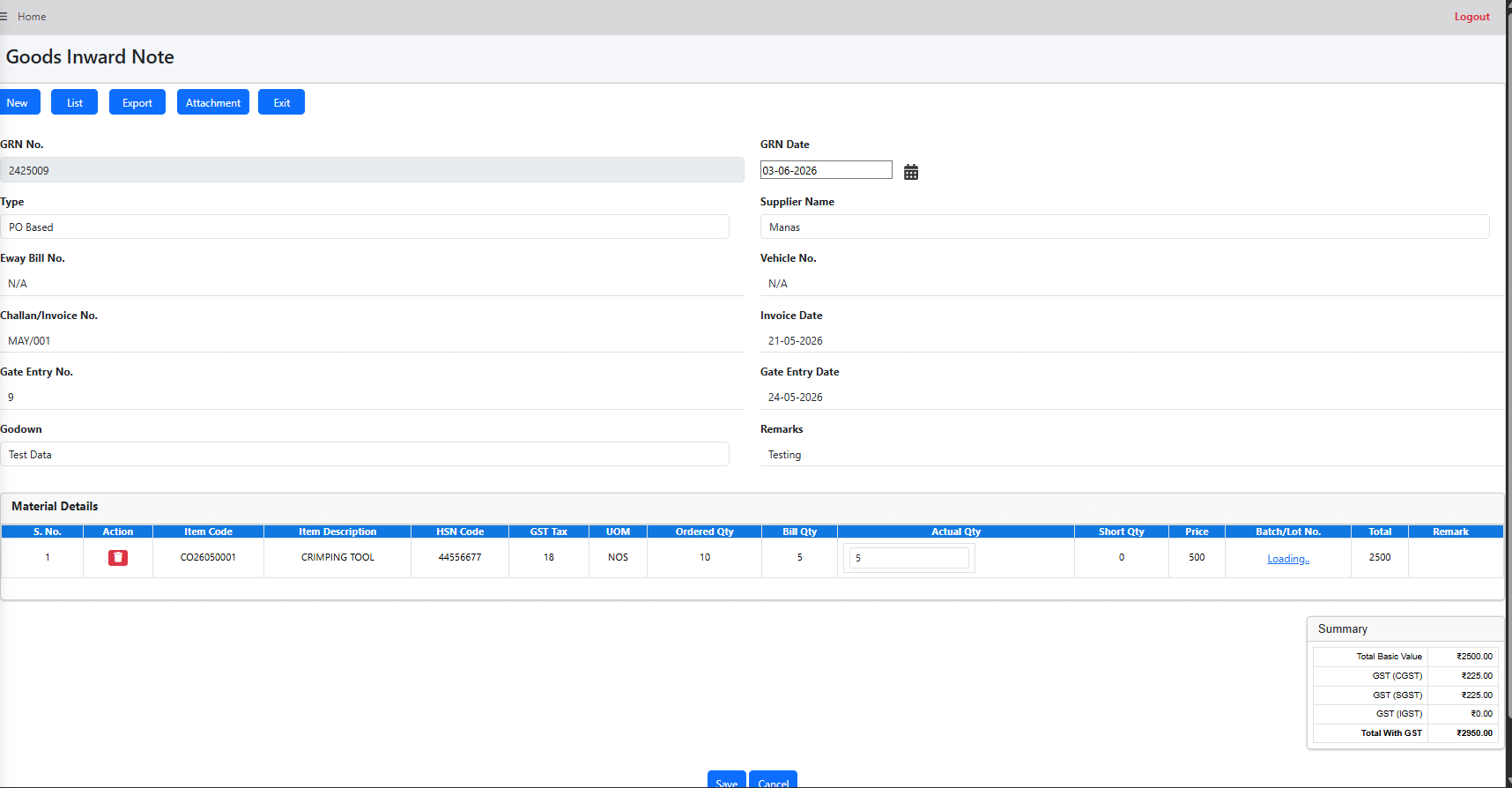
Task: Log out using the Logout link
Action: coord(1471,17)
